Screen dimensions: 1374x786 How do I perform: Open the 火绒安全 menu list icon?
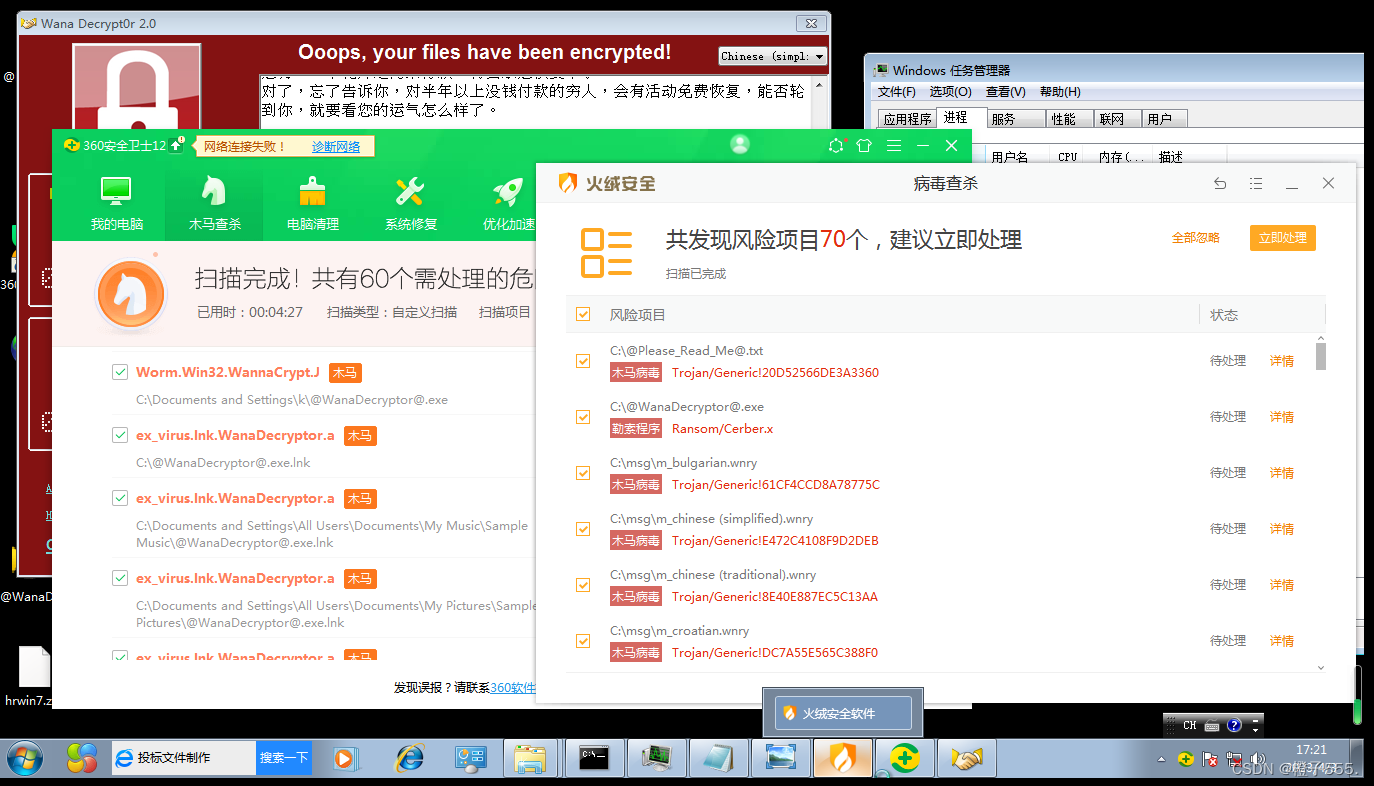pos(1256,184)
